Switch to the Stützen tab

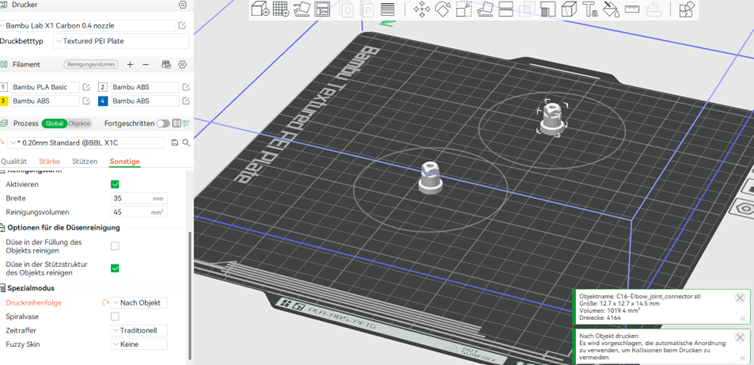[x=85, y=162]
